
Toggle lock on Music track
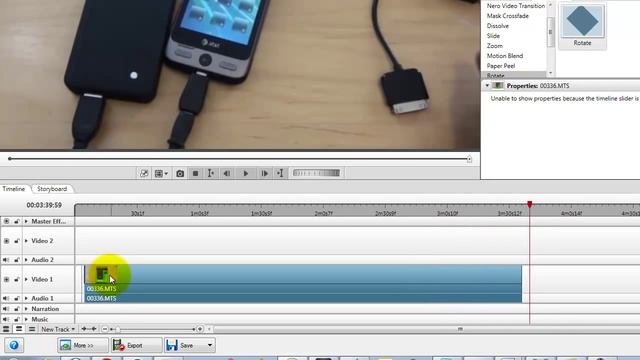(x=16, y=319)
